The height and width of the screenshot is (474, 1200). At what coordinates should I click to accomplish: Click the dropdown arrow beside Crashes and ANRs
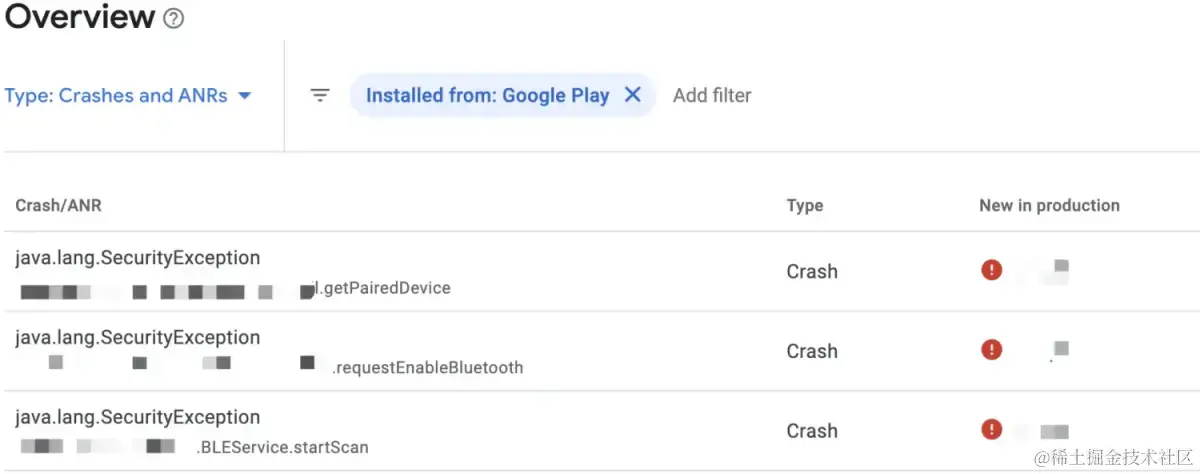[245, 96]
